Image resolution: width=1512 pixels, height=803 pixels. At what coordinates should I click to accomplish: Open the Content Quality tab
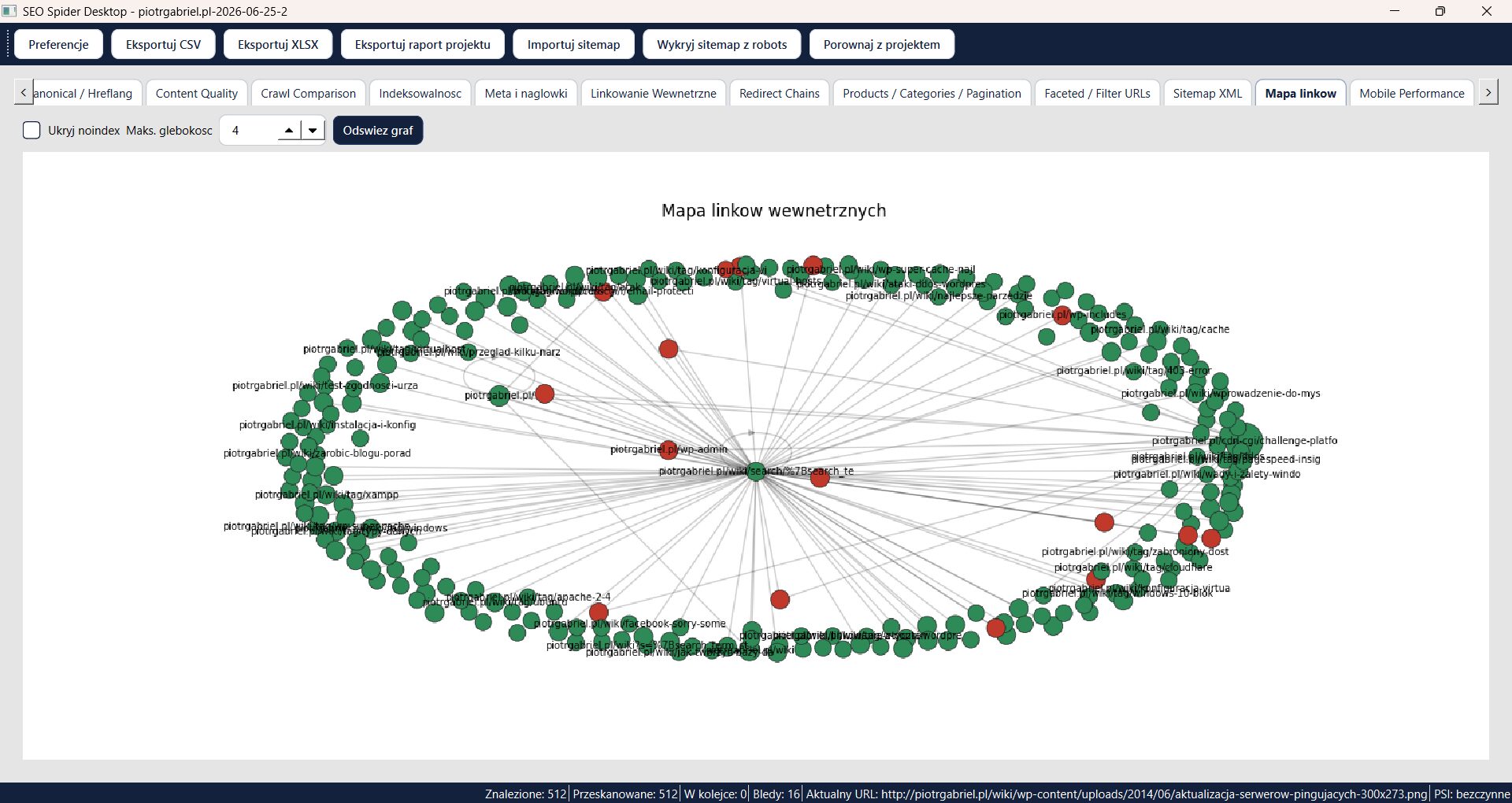click(x=197, y=93)
